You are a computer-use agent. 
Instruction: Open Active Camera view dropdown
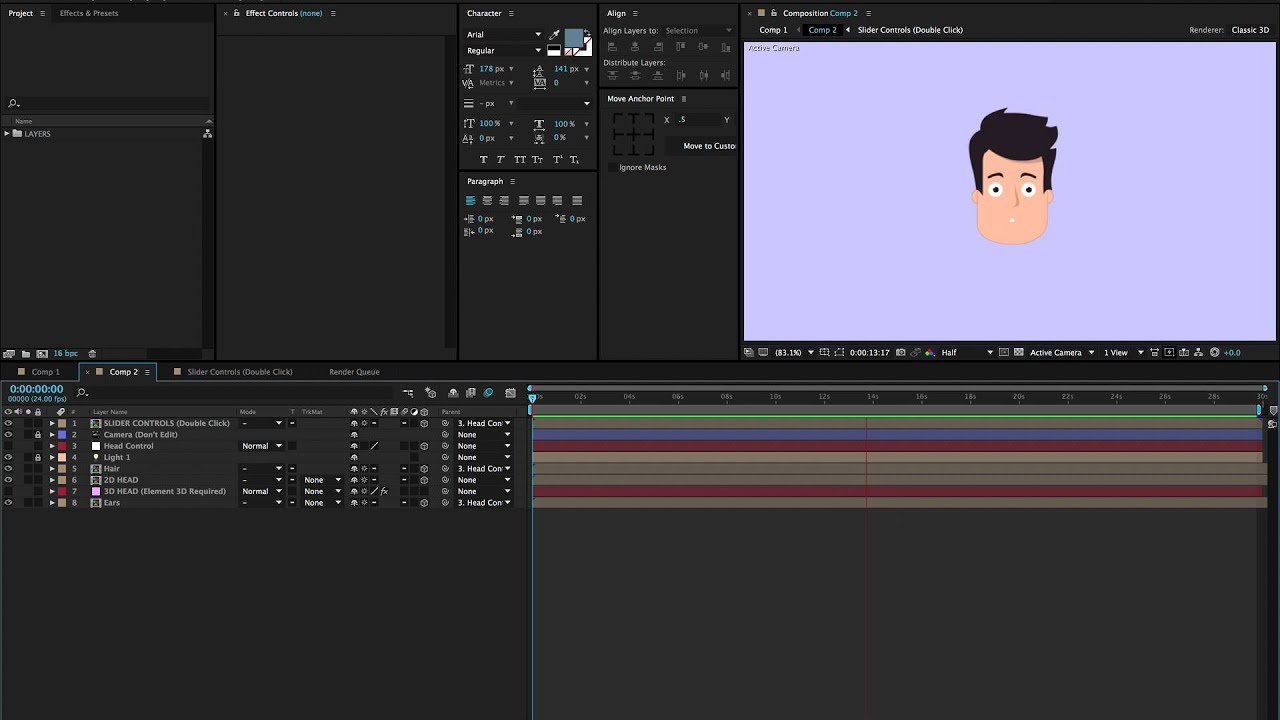(1062, 352)
